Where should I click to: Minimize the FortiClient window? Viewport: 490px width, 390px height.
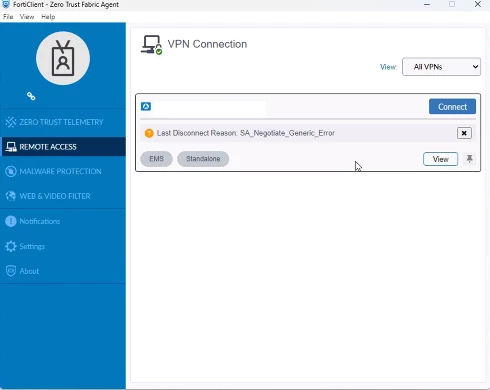[x=427, y=4]
